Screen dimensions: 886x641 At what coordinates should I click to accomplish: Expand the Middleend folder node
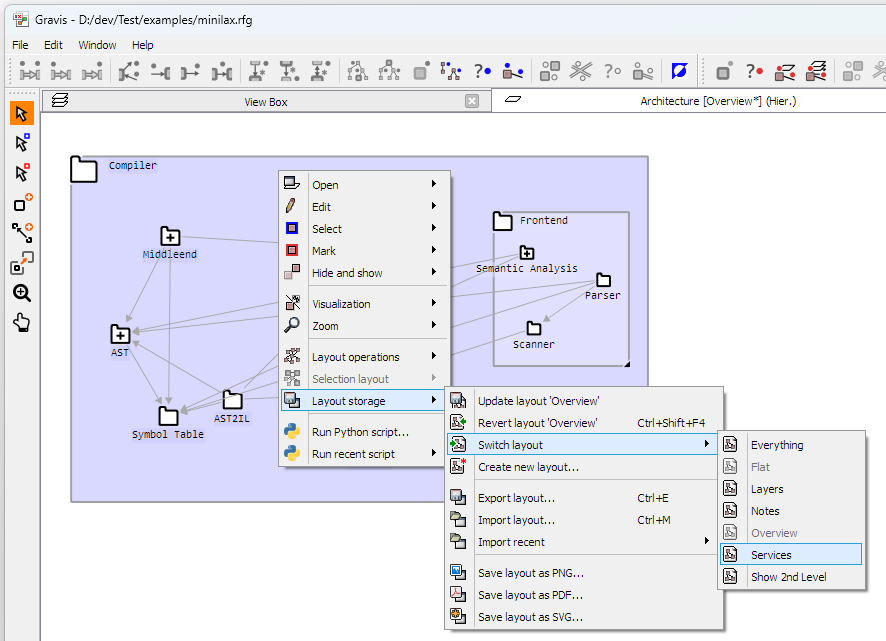[170, 236]
